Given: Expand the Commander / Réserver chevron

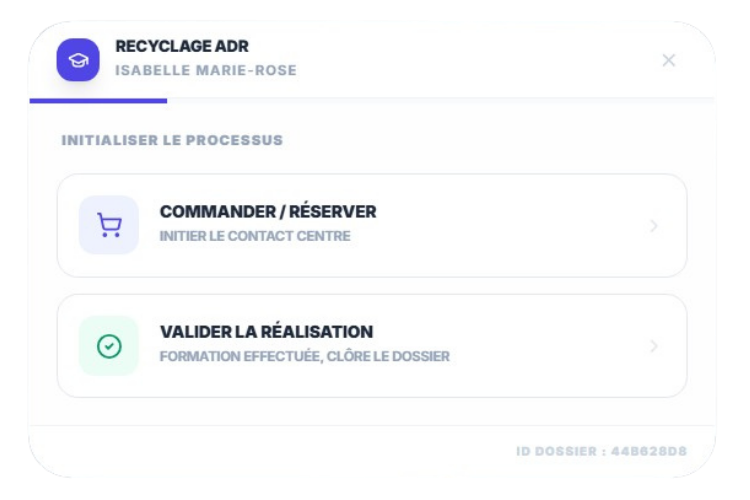Looking at the screenshot, I should [654, 226].
